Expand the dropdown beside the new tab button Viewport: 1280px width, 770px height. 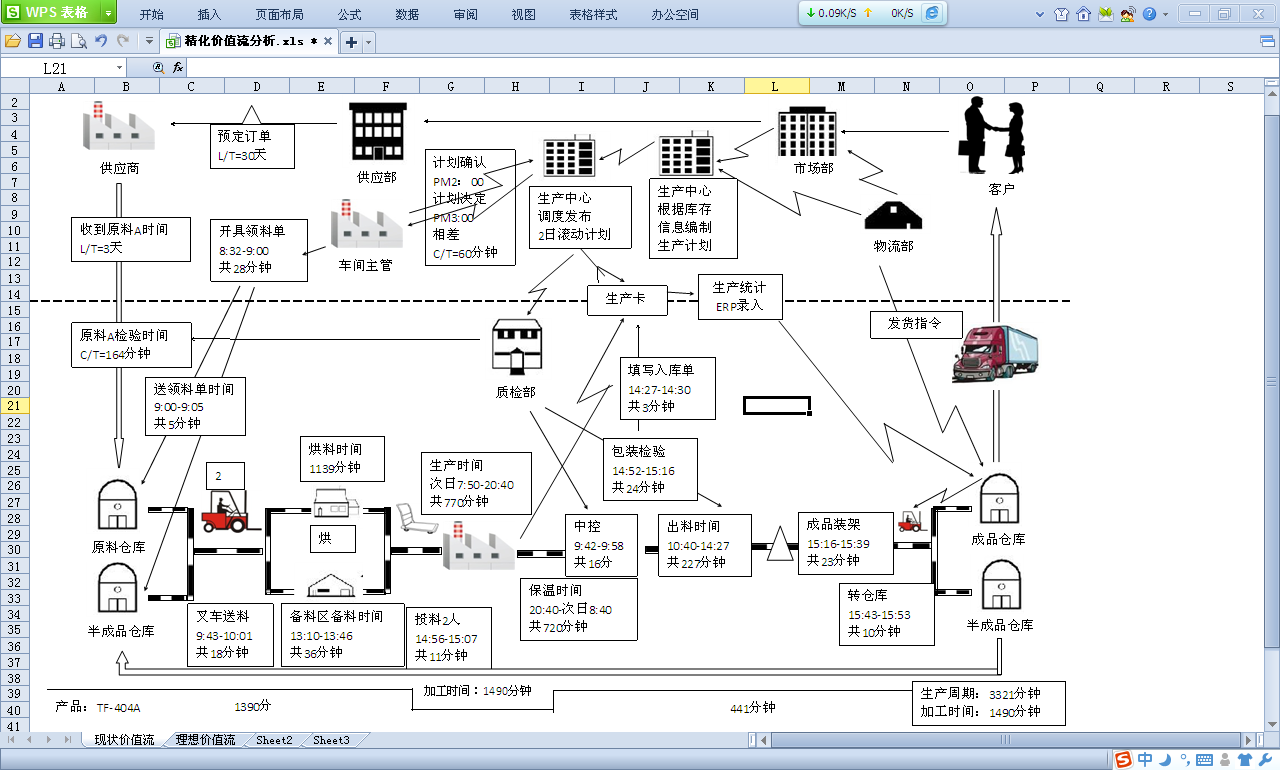(x=369, y=42)
